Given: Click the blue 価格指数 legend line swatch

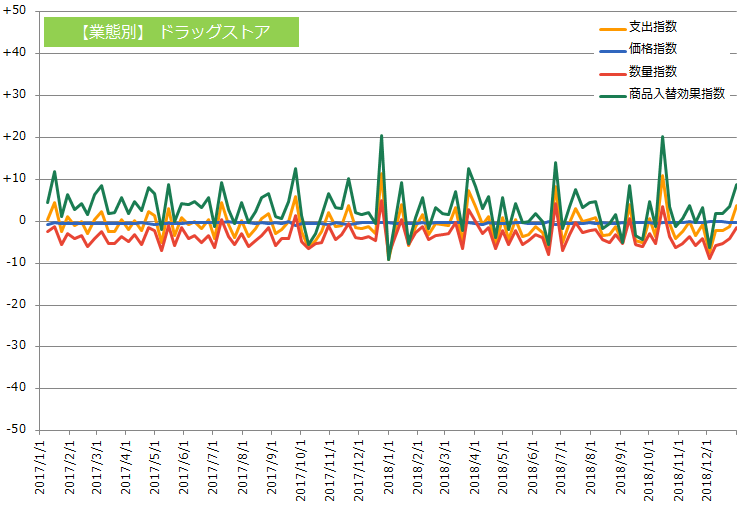Looking at the screenshot, I should 613,51.
